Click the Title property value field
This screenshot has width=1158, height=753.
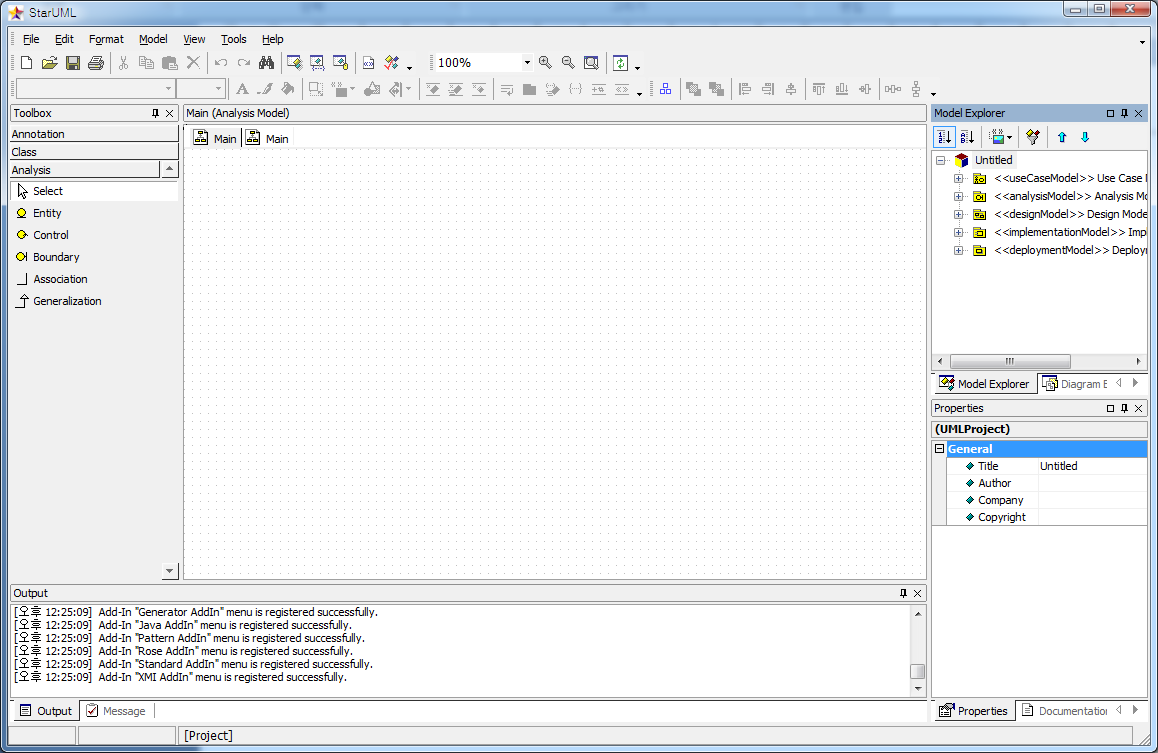tap(1092, 466)
